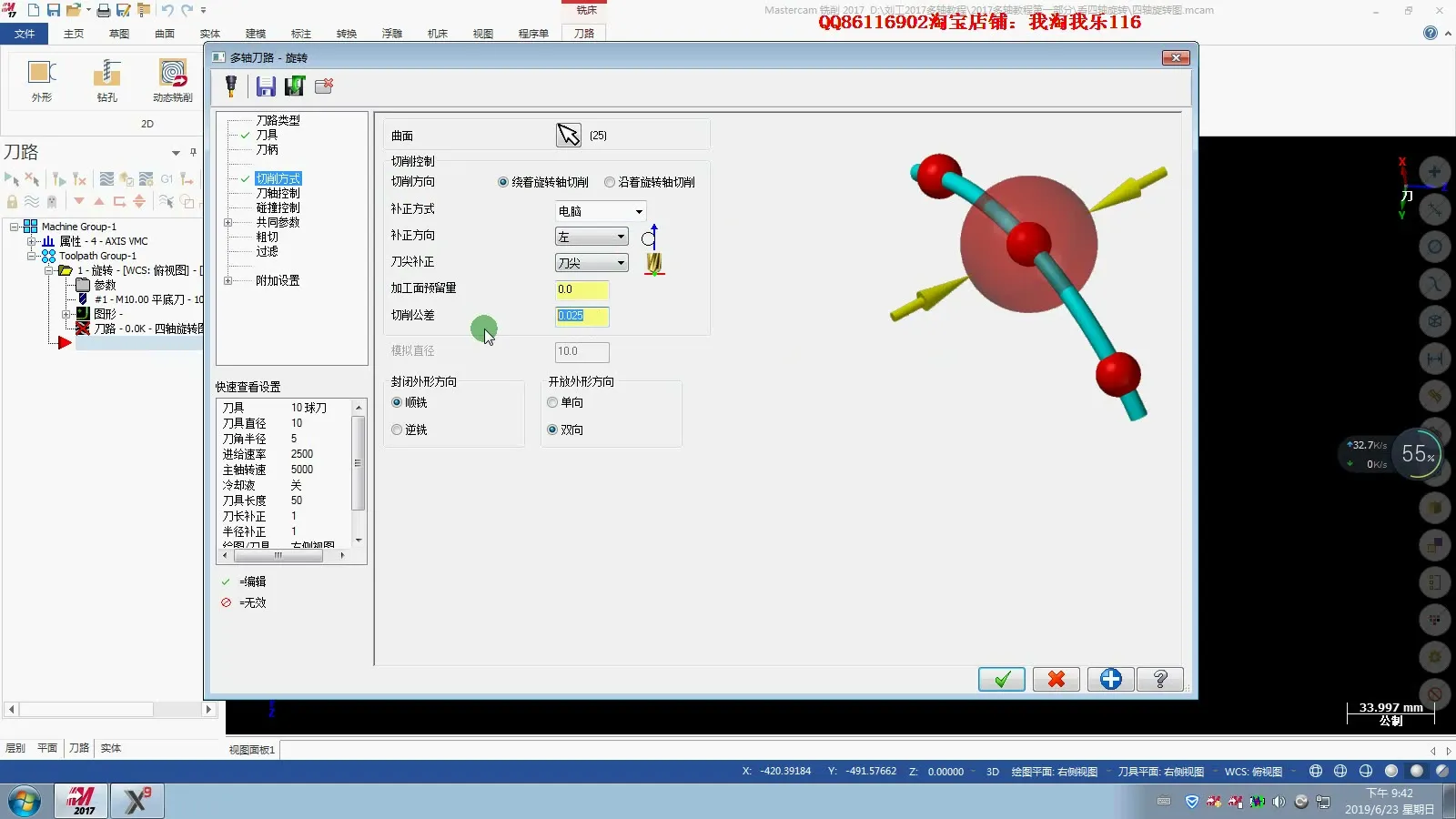
Task: Switch to the 曲面 ribbon tab
Action: tap(165, 34)
